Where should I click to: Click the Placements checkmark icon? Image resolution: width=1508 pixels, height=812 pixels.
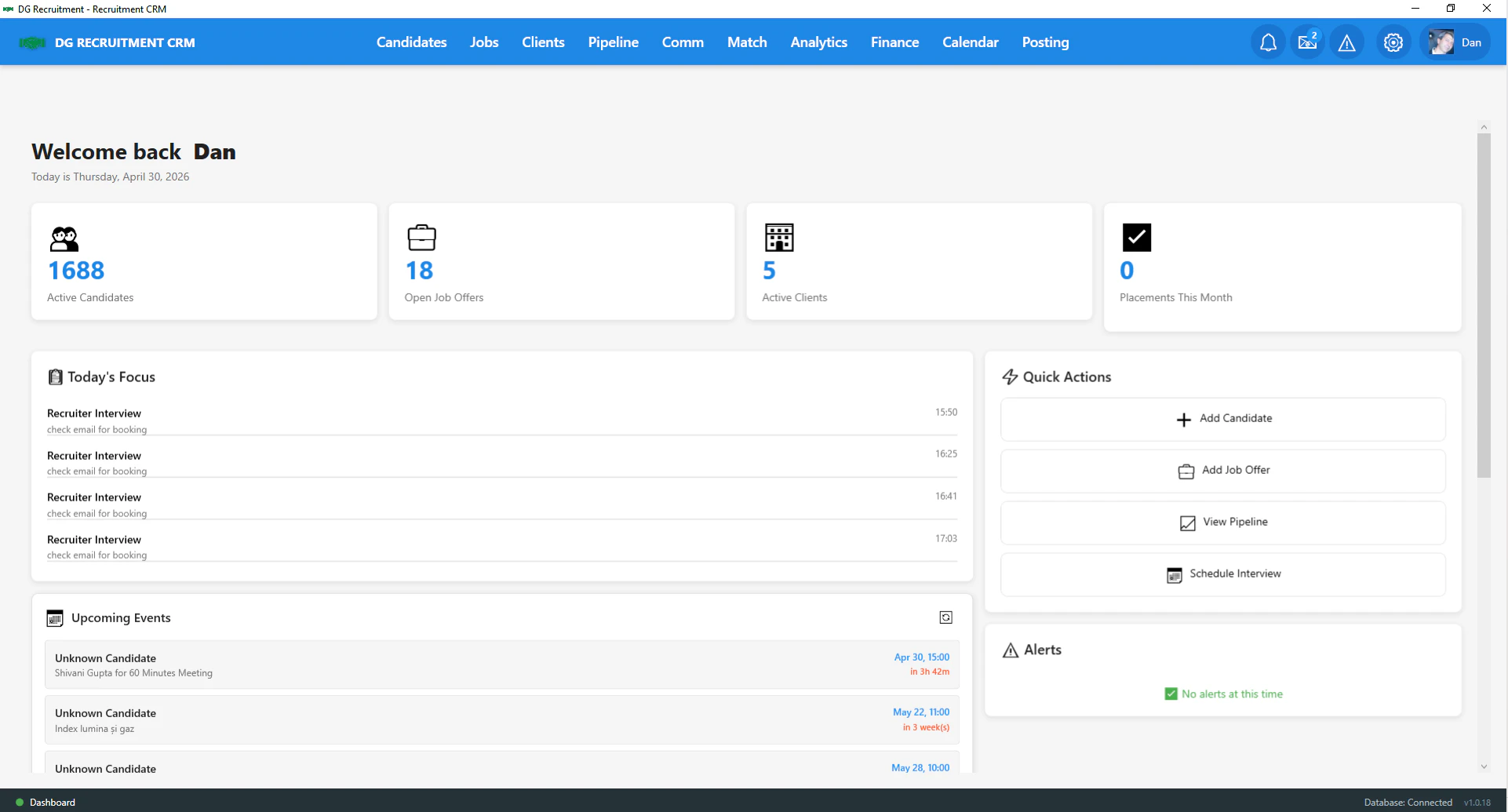tap(1136, 237)
